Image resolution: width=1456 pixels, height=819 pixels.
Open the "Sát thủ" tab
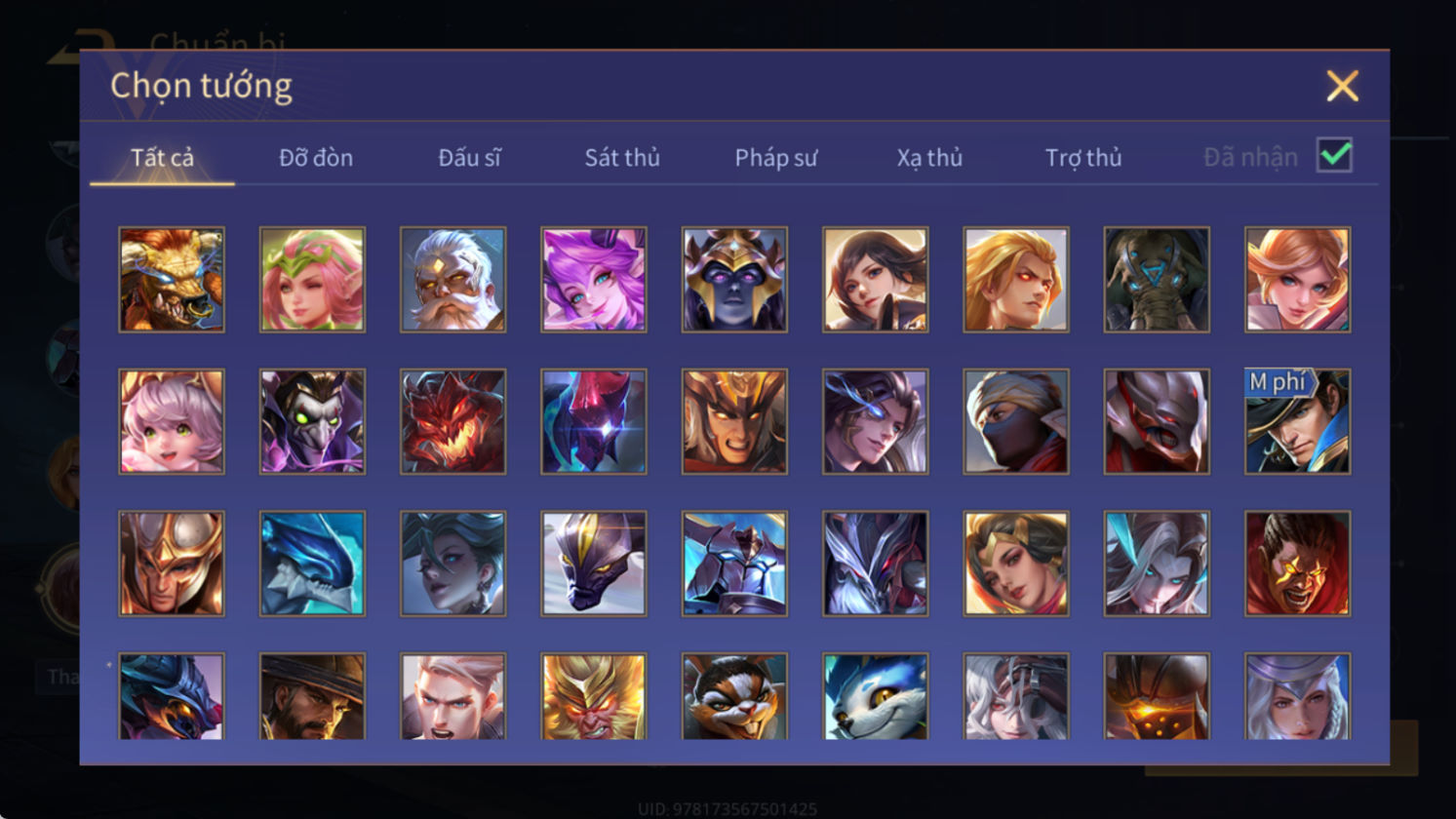tap(622, 157)
